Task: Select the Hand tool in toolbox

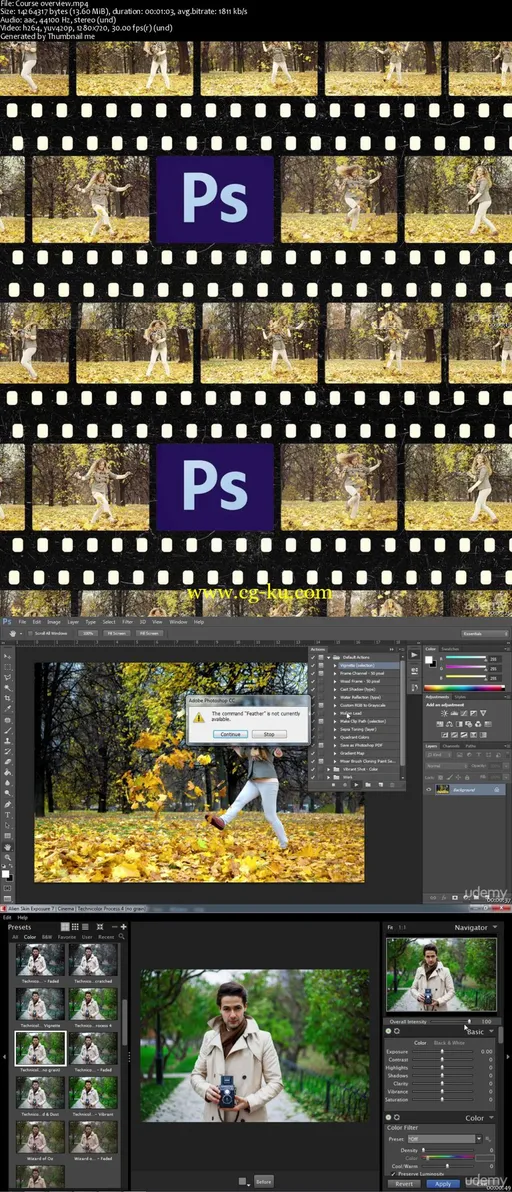Action: [8, 846]
